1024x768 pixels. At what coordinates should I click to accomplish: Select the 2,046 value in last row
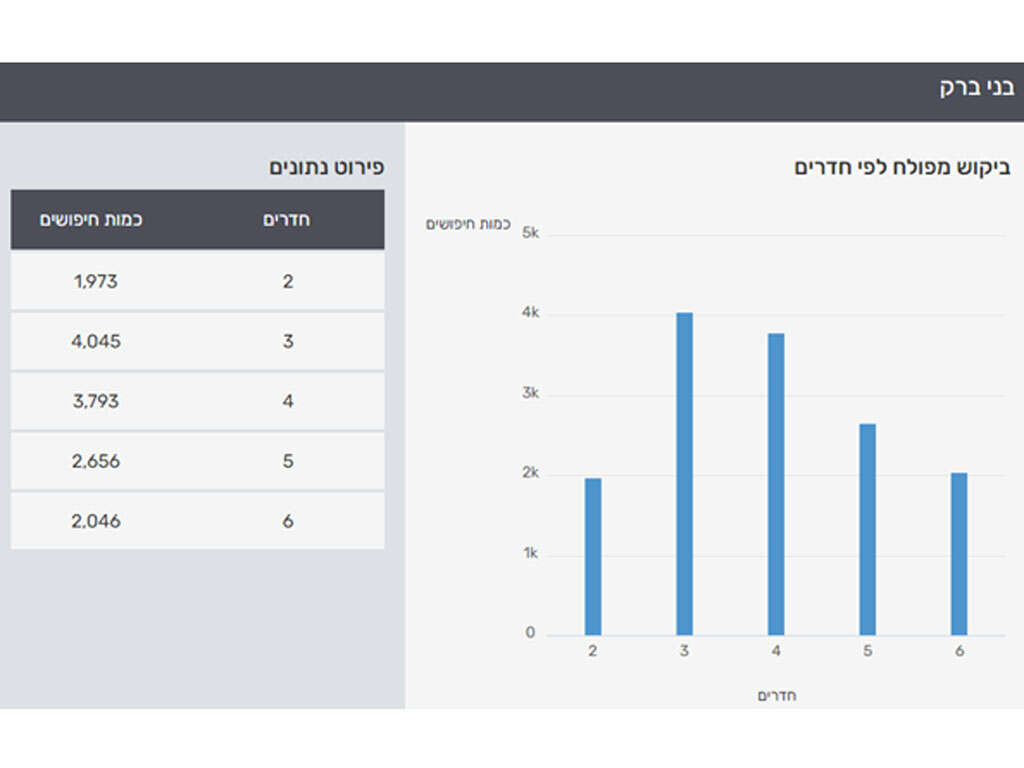[x=96, y=521]
